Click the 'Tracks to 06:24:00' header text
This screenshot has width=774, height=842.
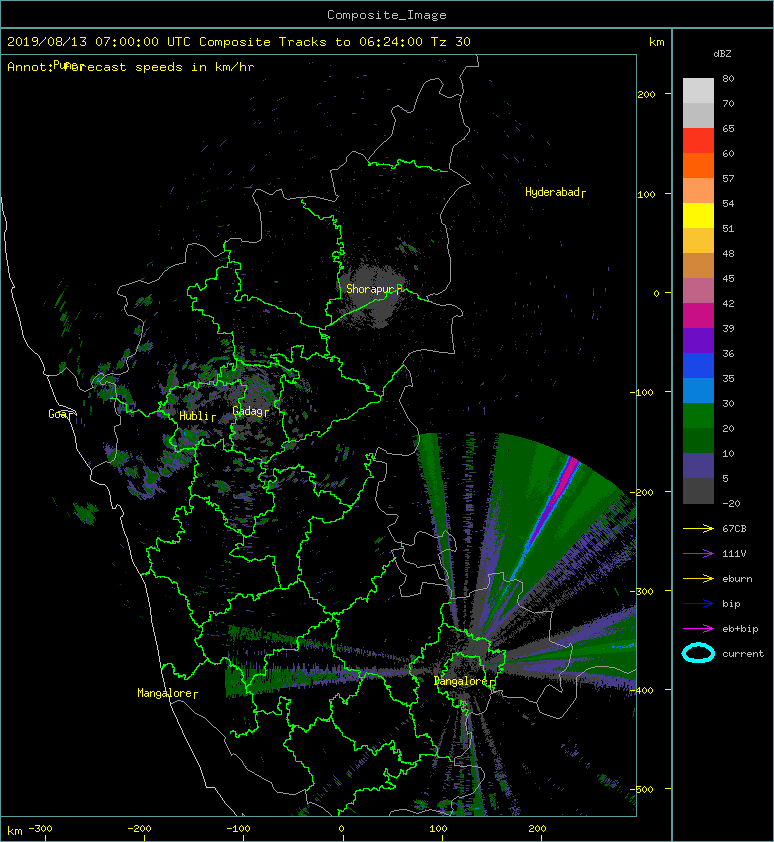350,42
